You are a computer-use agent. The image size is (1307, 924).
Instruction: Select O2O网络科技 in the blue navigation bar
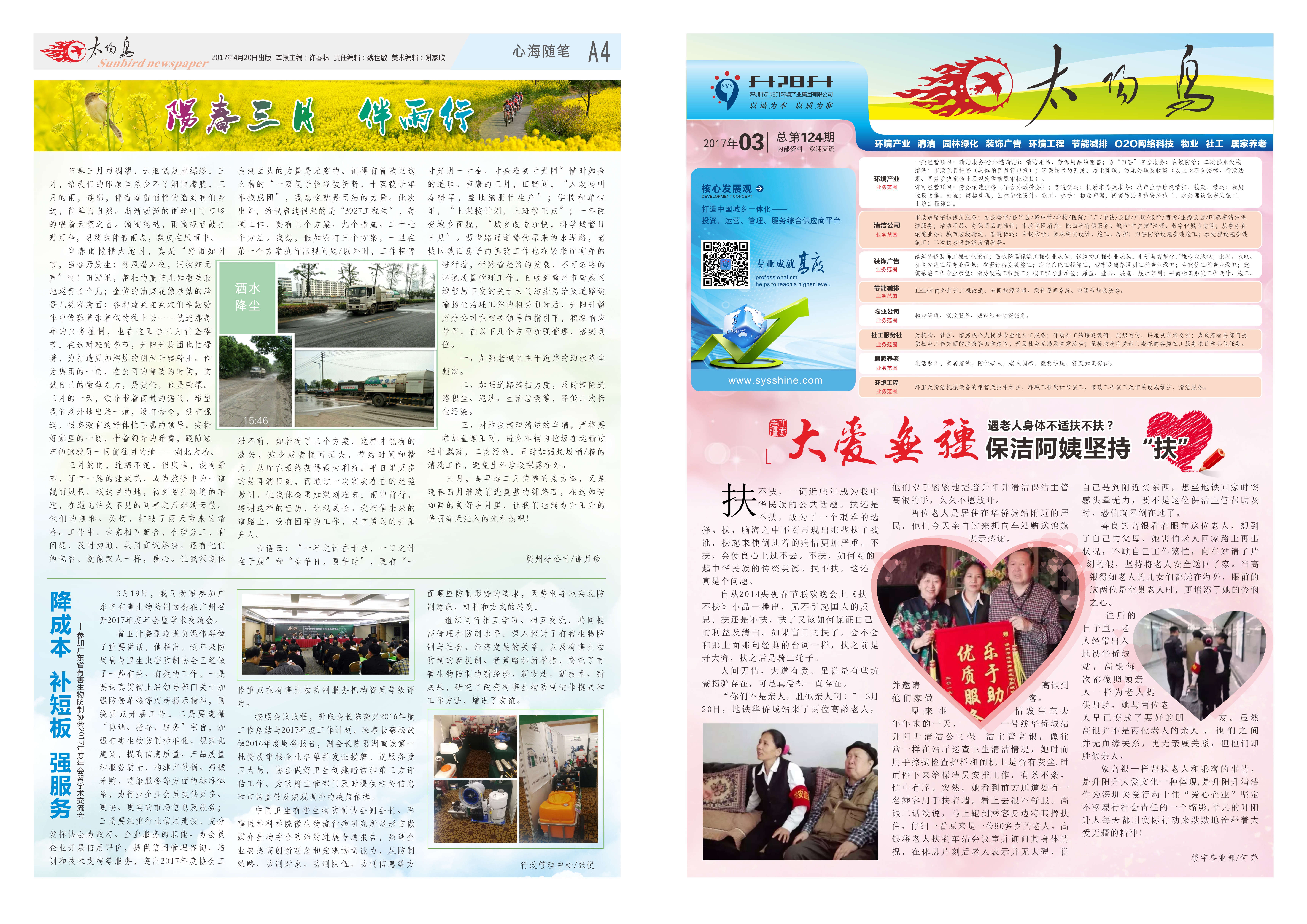[x=1144, y=144]
